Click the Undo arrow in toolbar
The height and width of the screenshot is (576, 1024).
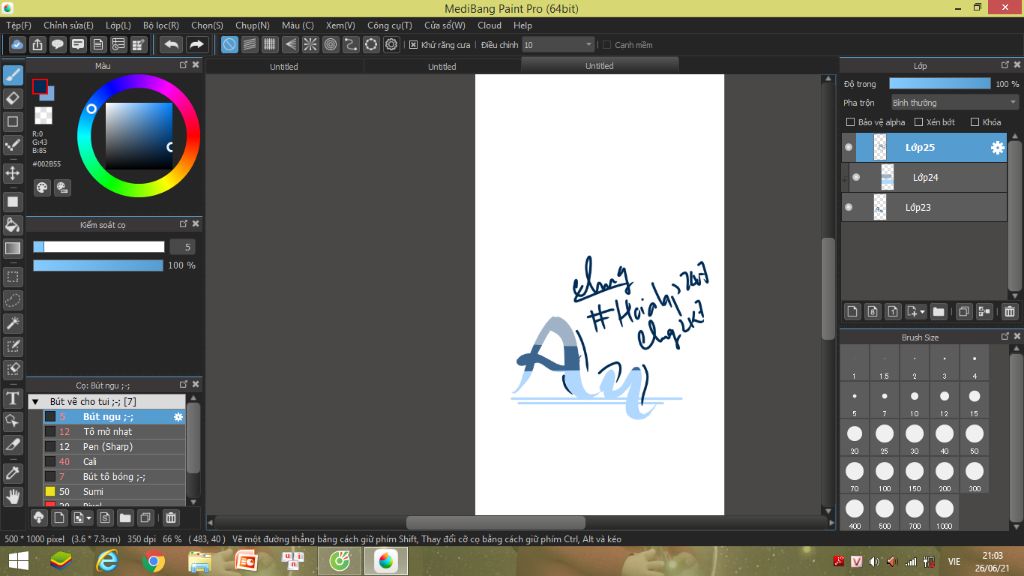point(172,44)
